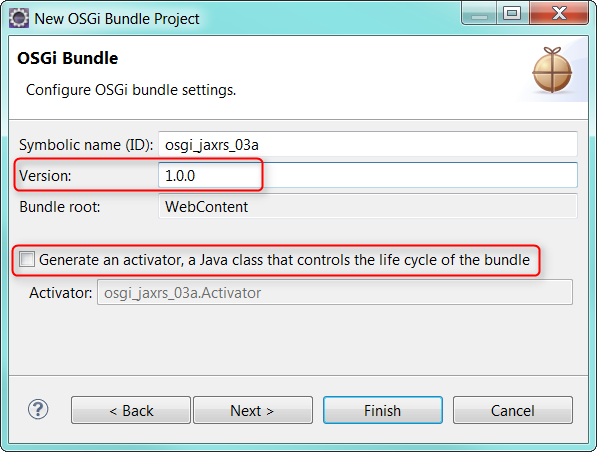Click the Version field showing 1.0.0
Viewport: 597px width, 452px height.
point(368,175)
